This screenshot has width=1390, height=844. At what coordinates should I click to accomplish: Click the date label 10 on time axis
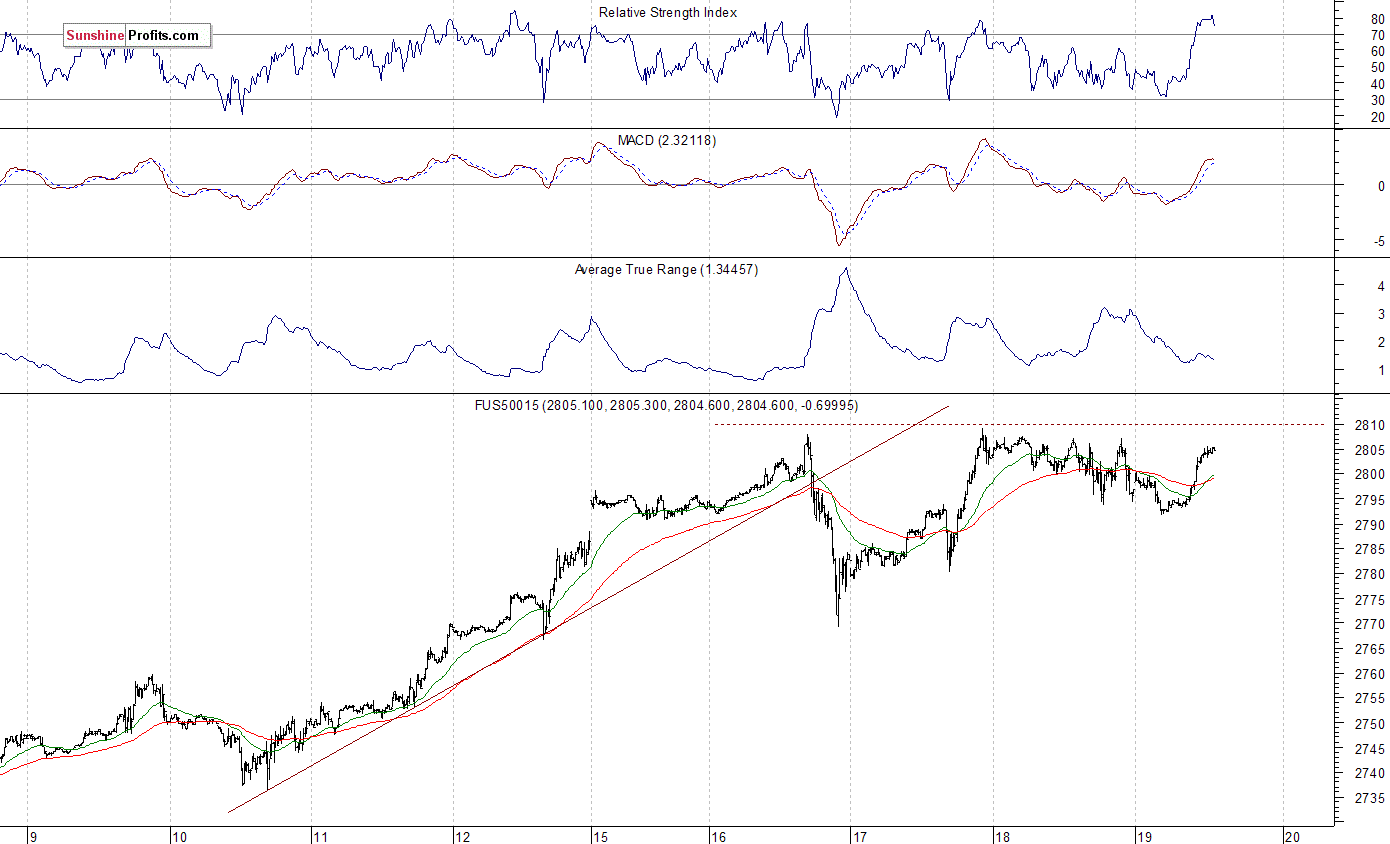point(180,837)
